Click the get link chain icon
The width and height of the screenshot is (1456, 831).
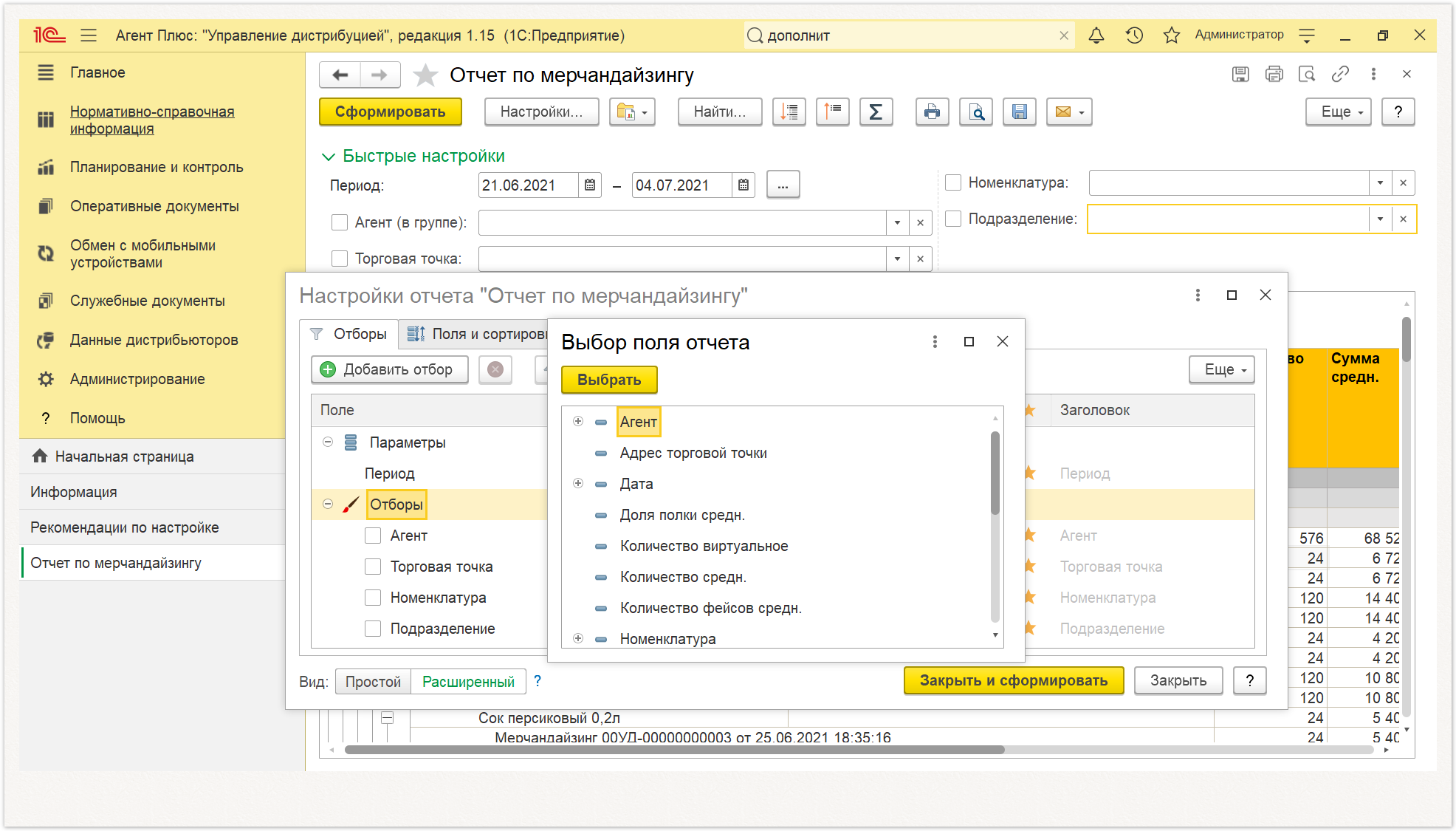1340,74
